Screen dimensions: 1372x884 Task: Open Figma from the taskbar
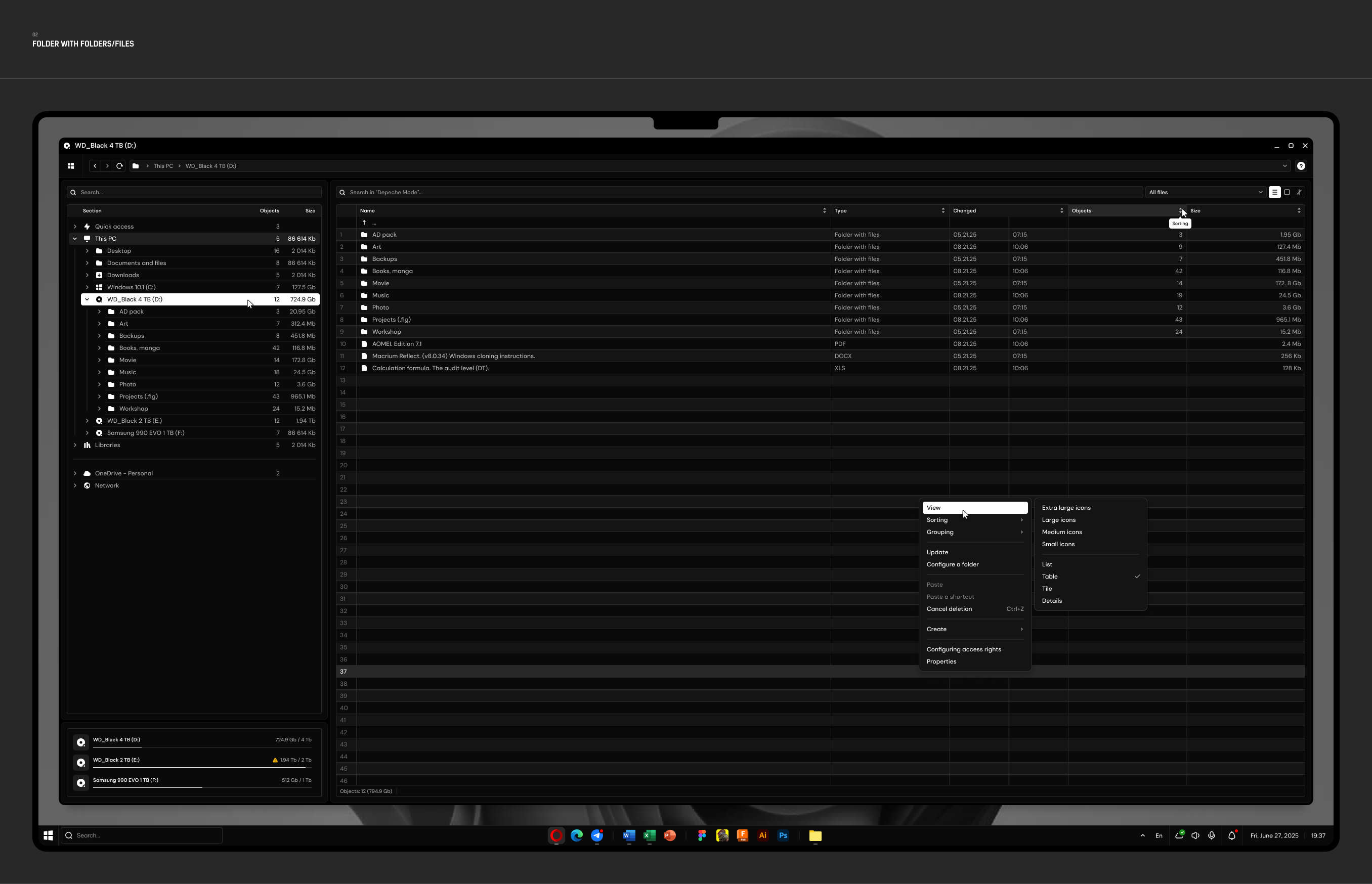pos(702,836)
